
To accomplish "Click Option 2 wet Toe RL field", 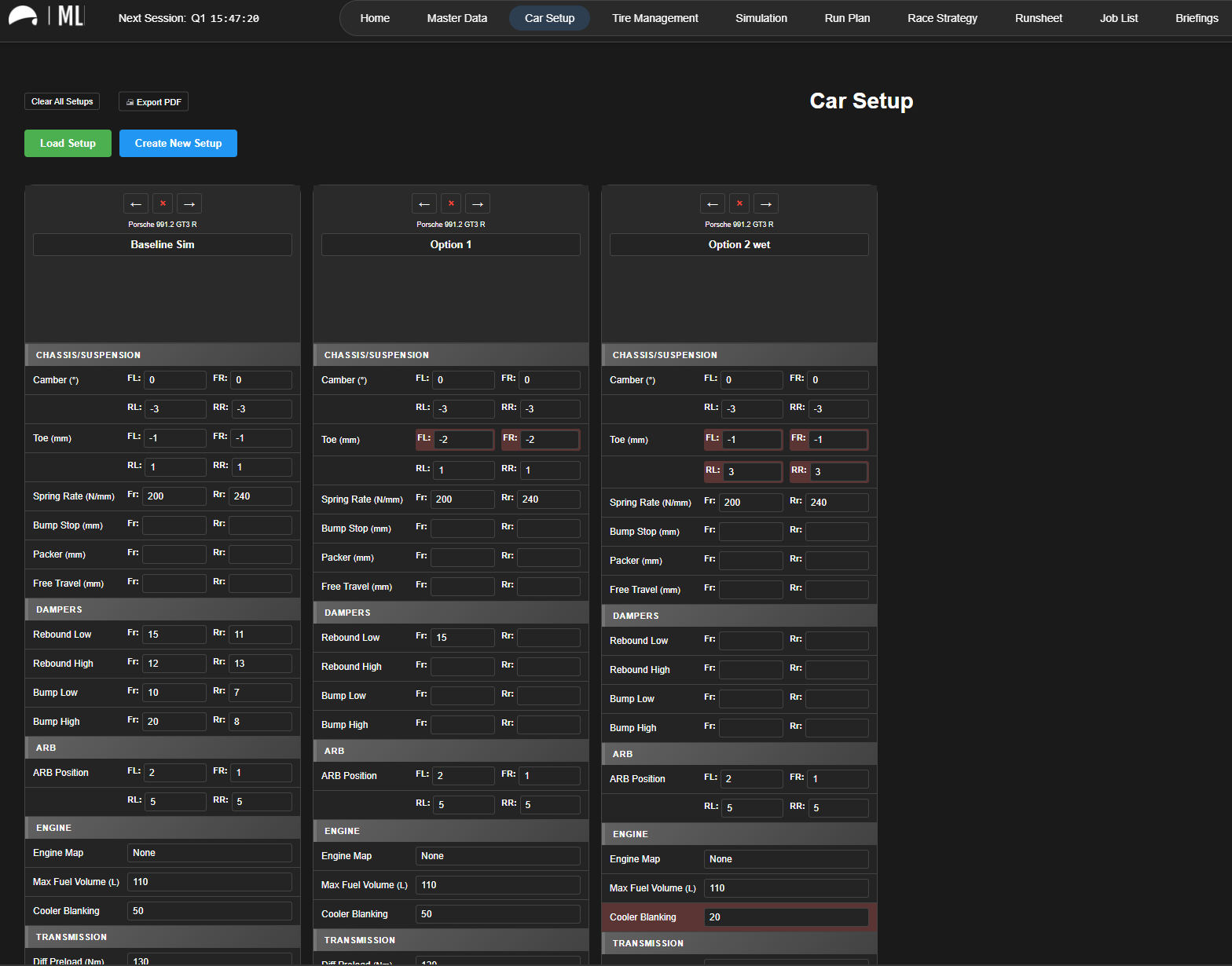I will coord(753,472).
